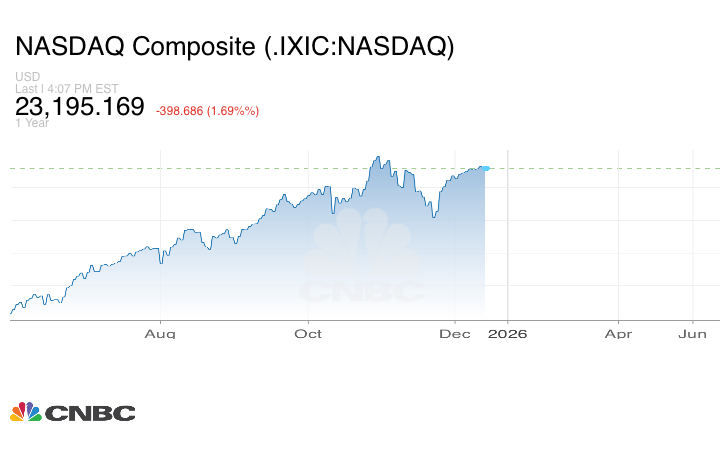Image resolution: width=720 pixels, height=450 pixels.
Task: Click the Aug label on the time axis
Action: pyautogui.click(x=160, y=333)
